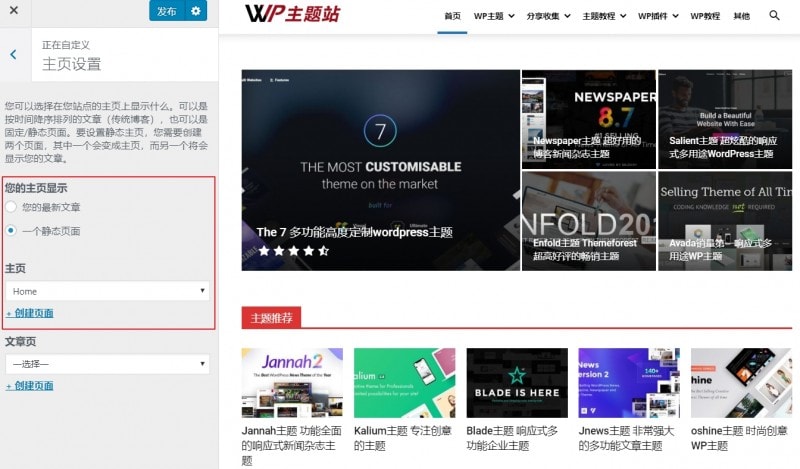Click The 7 banner star rating

[294, 251]
